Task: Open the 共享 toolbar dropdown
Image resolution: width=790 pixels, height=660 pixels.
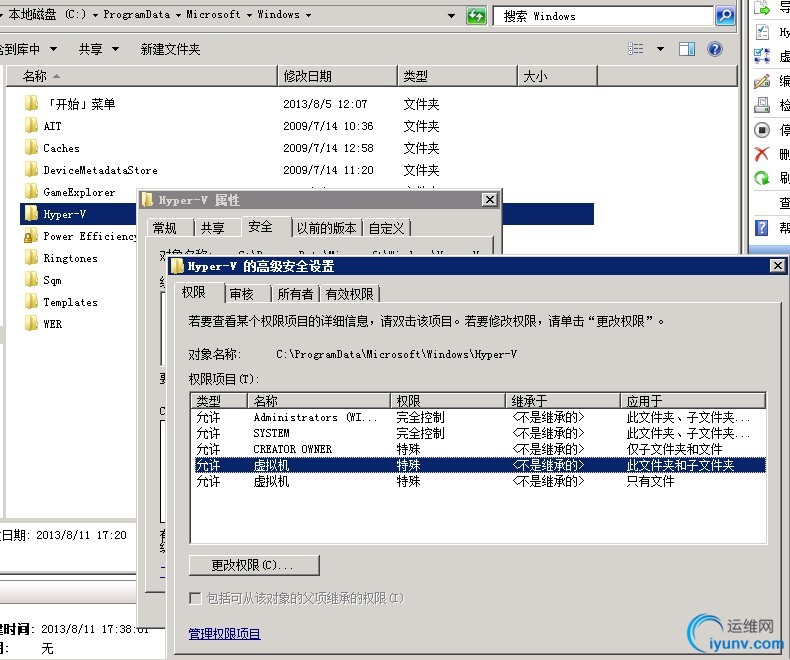Action: pyautogui.click(x=115, y=49)
